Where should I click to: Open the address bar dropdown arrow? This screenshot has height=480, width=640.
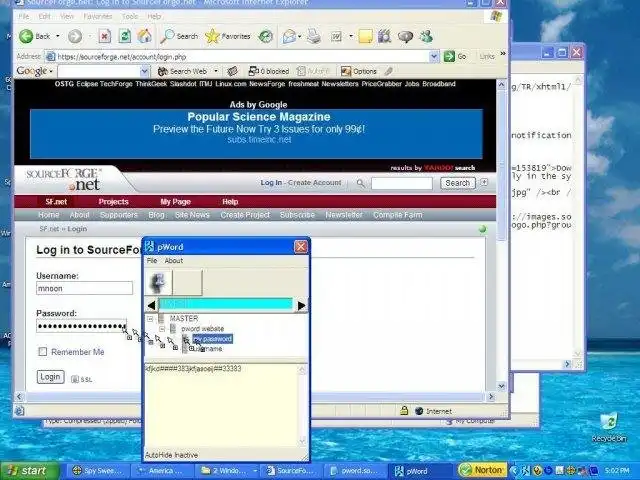click(x=434, y=56)
